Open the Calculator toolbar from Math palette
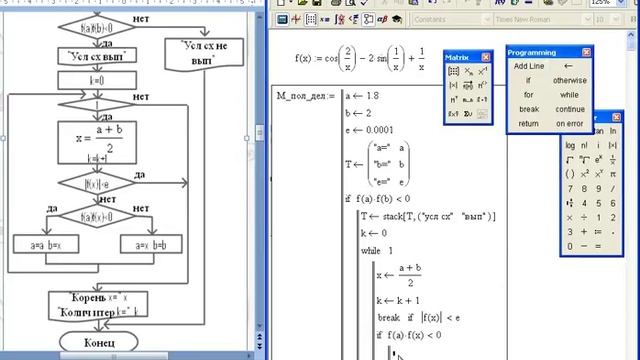 click(x=282, y=19)
